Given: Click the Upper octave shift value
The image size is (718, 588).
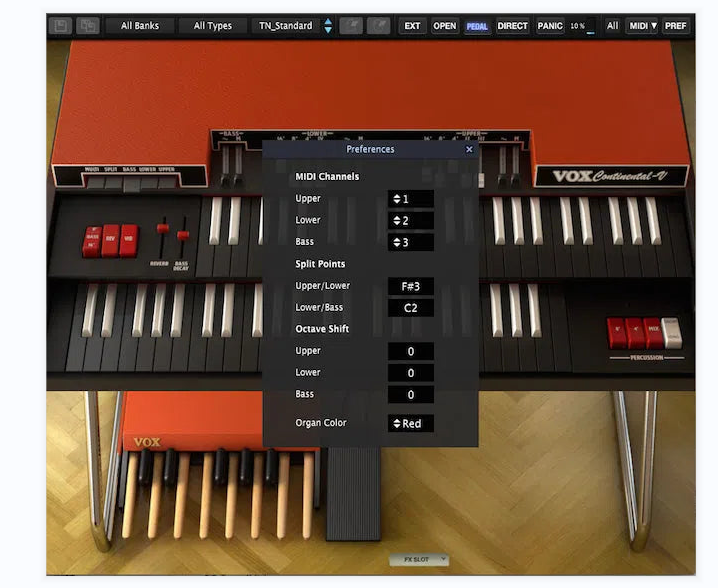Looking at the screenshot, I should pos(410,351).
